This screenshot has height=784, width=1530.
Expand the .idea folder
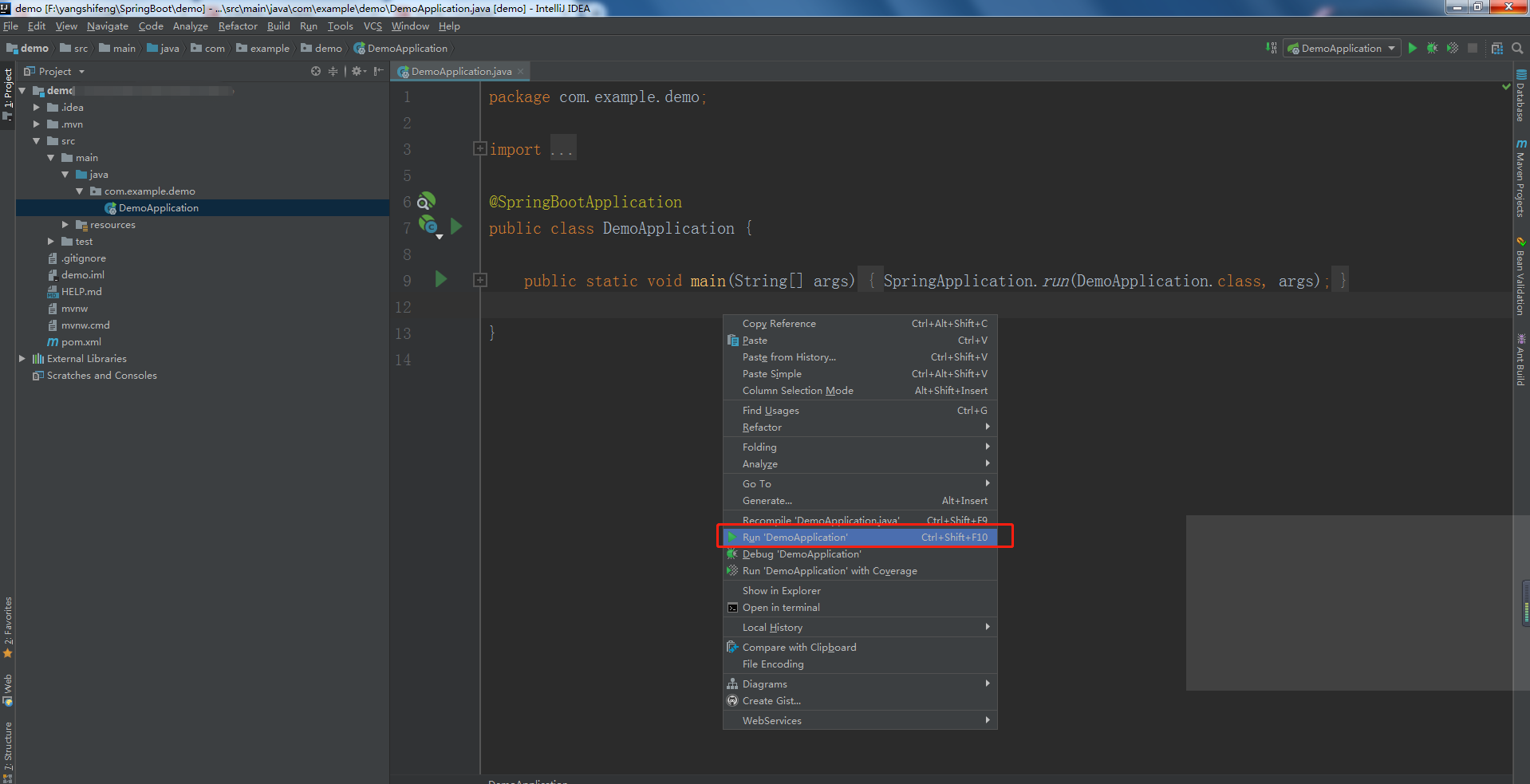click(37, 107)
